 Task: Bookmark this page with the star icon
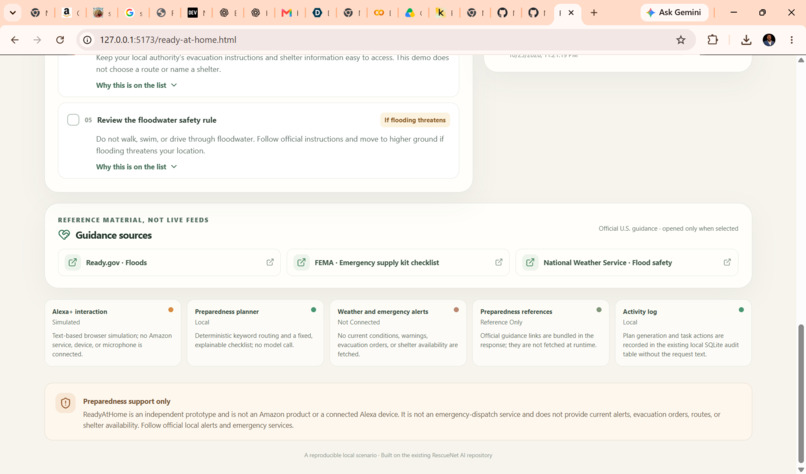click(x=681, y=40)
